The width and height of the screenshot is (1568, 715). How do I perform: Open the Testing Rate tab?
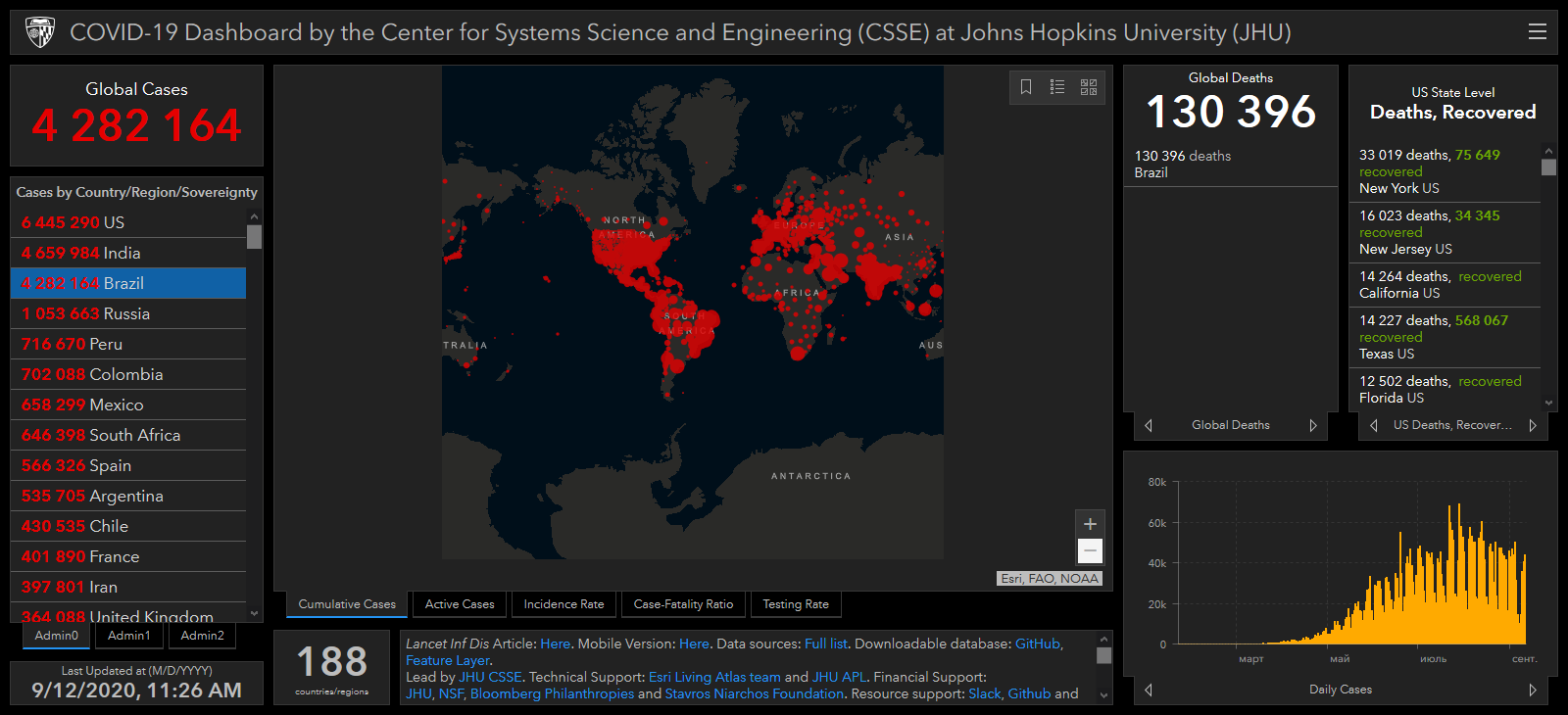click(x=796, y=604)
